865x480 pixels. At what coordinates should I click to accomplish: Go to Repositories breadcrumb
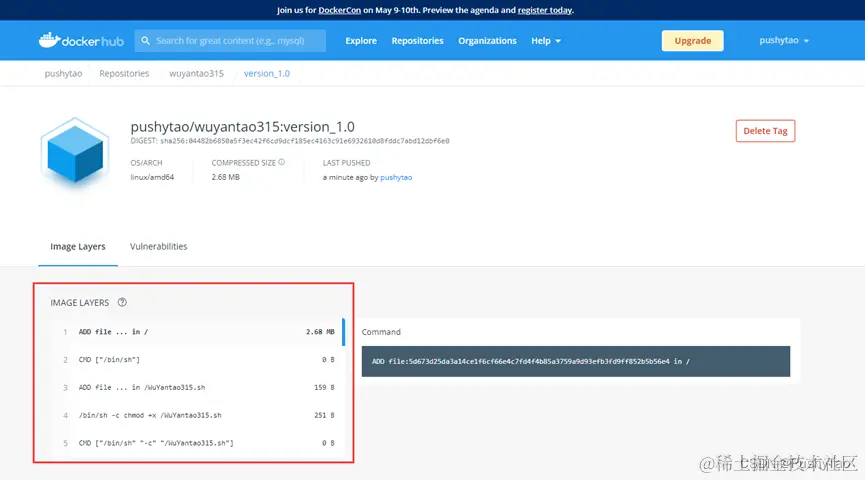(124, 73)
